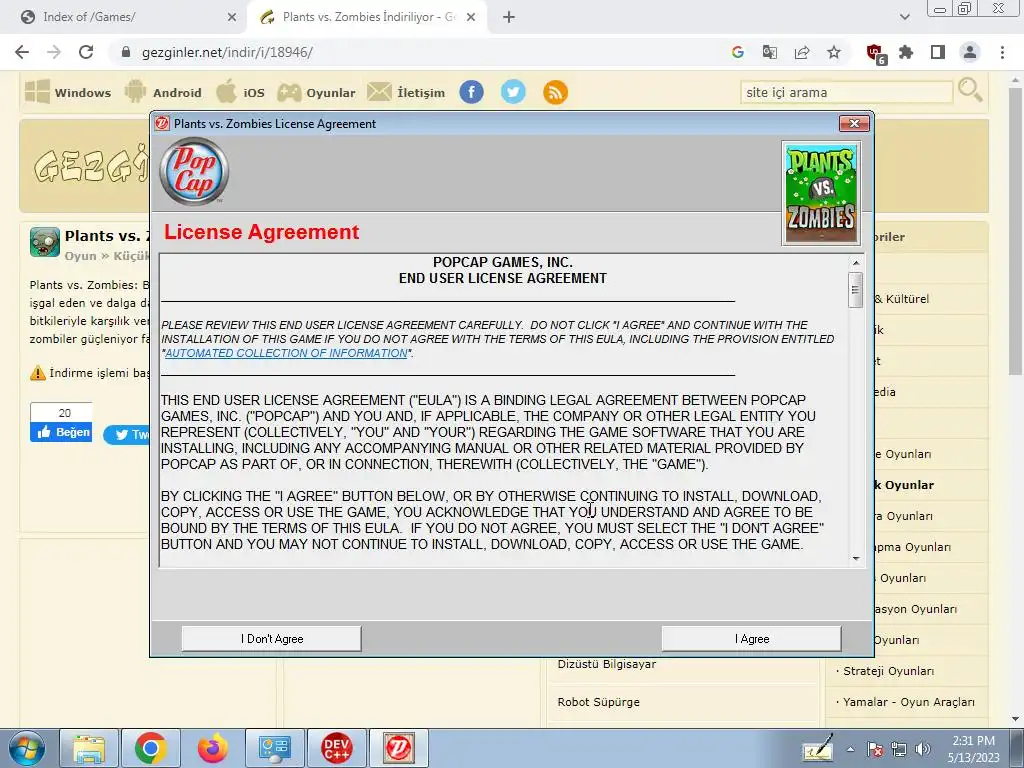
Task: Switch to Index of /Games/ tab
Action: (122, 17)
